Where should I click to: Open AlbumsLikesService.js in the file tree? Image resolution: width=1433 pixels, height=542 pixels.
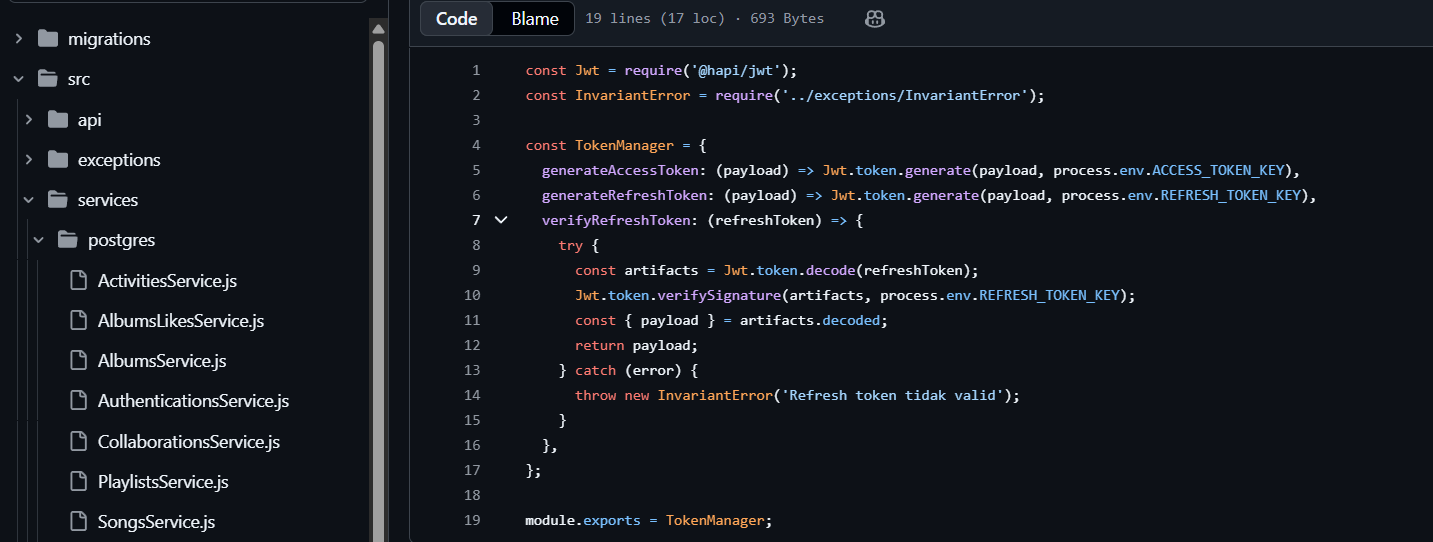181,321
